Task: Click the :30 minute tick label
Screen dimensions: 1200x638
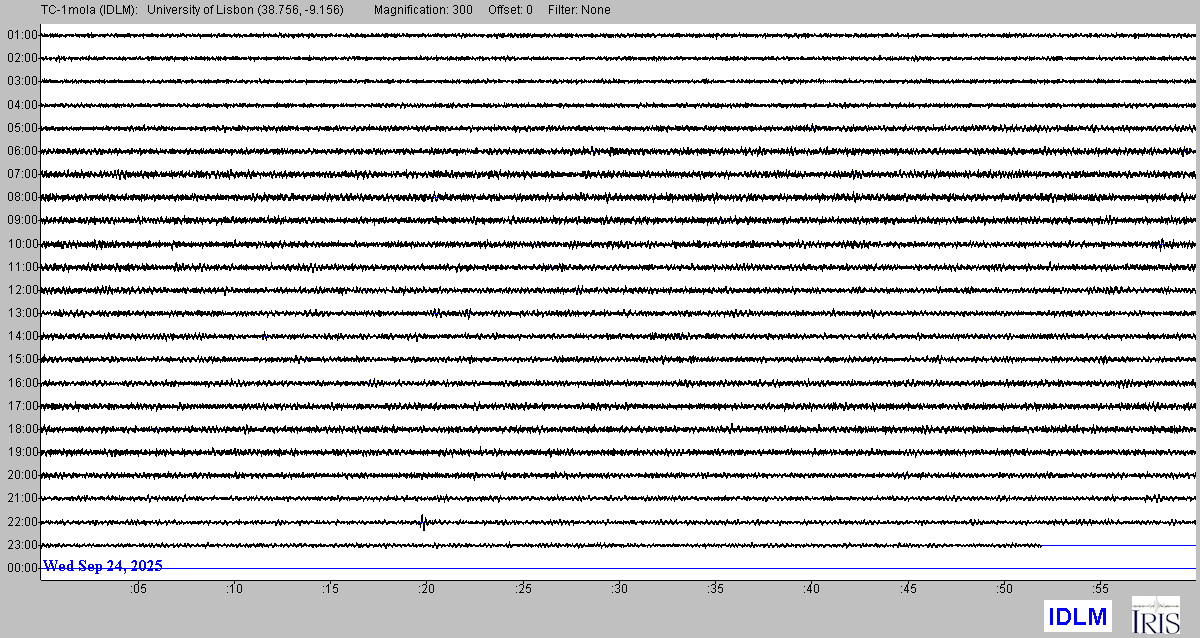Action: [x=619, y=589]
